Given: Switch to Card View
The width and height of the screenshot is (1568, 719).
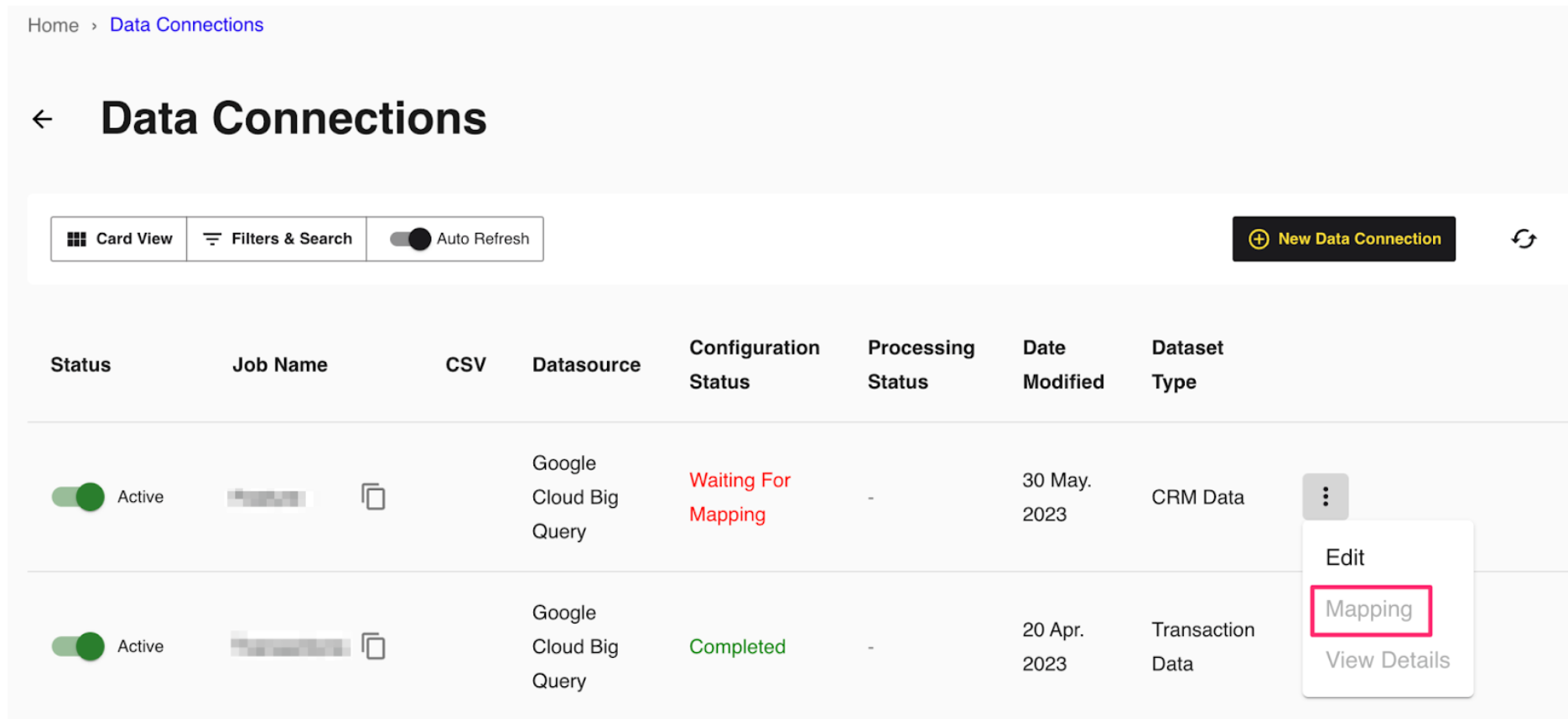Looking at the screenshot, I should coord(119,239).
